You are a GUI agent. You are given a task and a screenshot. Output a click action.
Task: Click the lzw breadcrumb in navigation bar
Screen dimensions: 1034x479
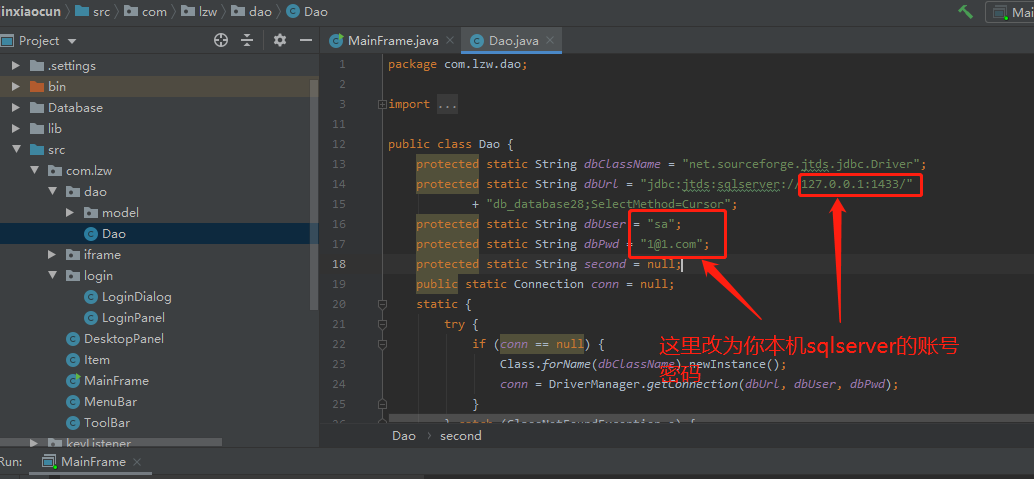click(x=199, y=11)
